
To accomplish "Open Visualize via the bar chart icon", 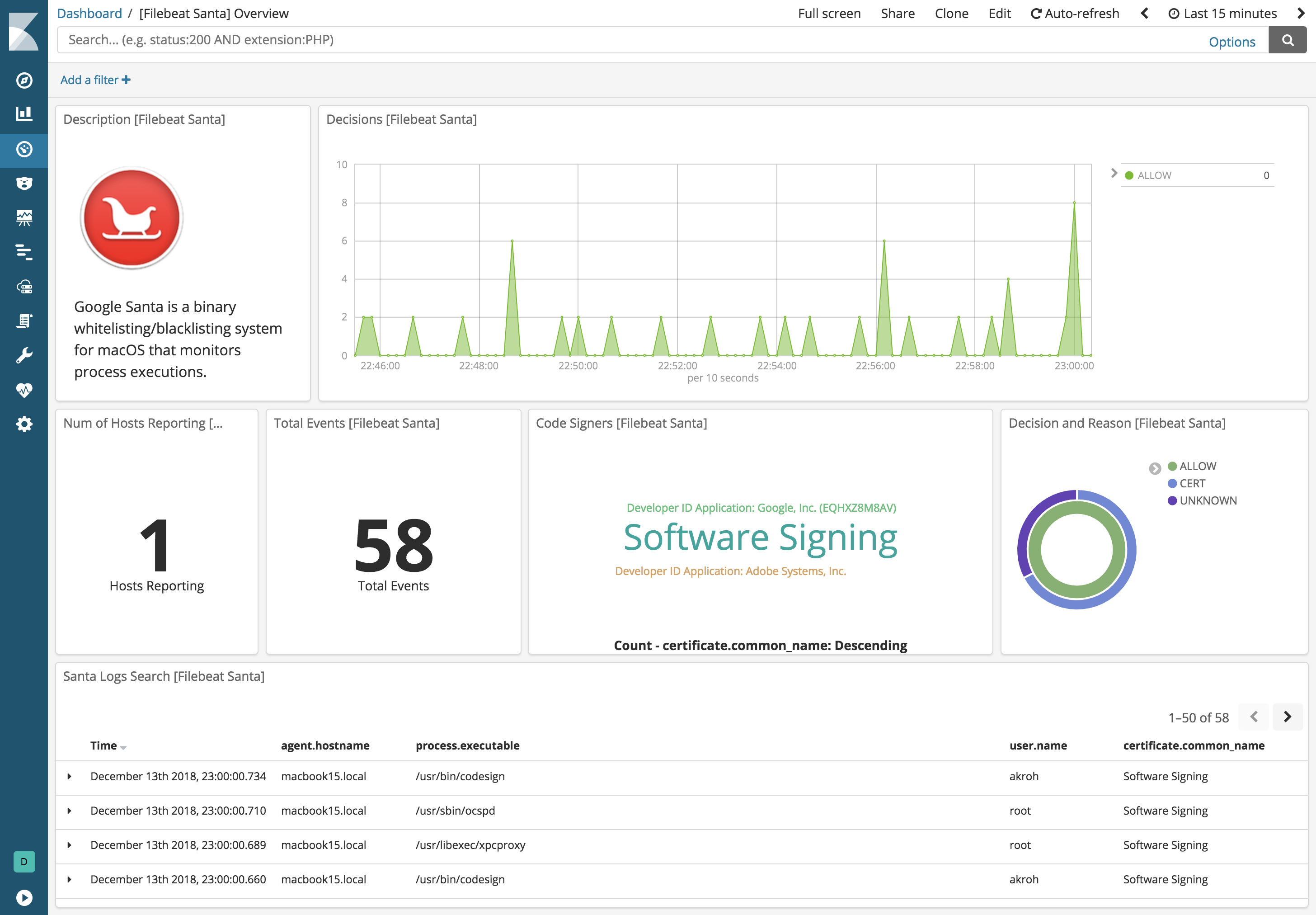I will 25,114.
